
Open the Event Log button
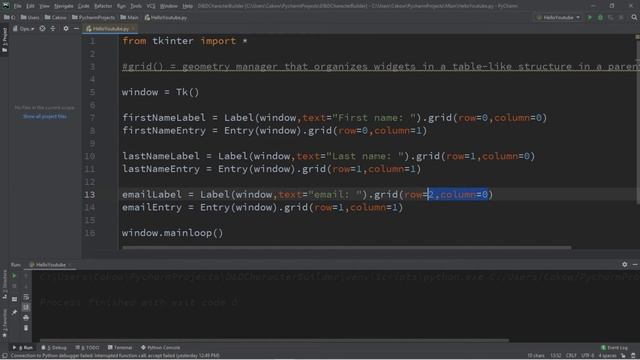click(x=614, y=348)
